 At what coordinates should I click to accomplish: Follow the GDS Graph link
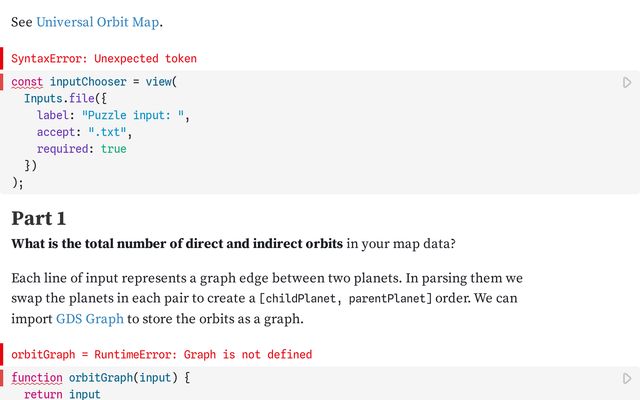[x=90, y=318]
